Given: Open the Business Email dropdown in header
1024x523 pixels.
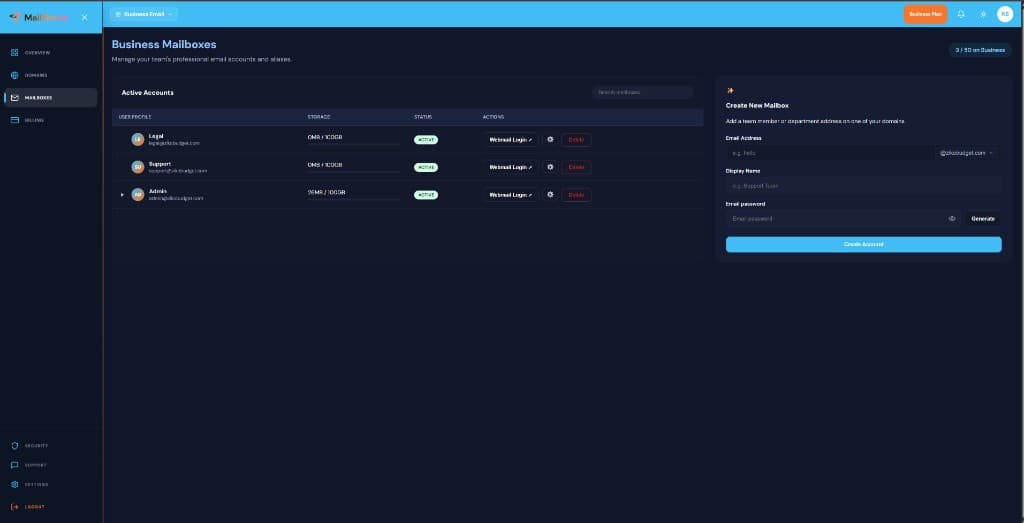Looking at the screenshot, I should point(144,14).
